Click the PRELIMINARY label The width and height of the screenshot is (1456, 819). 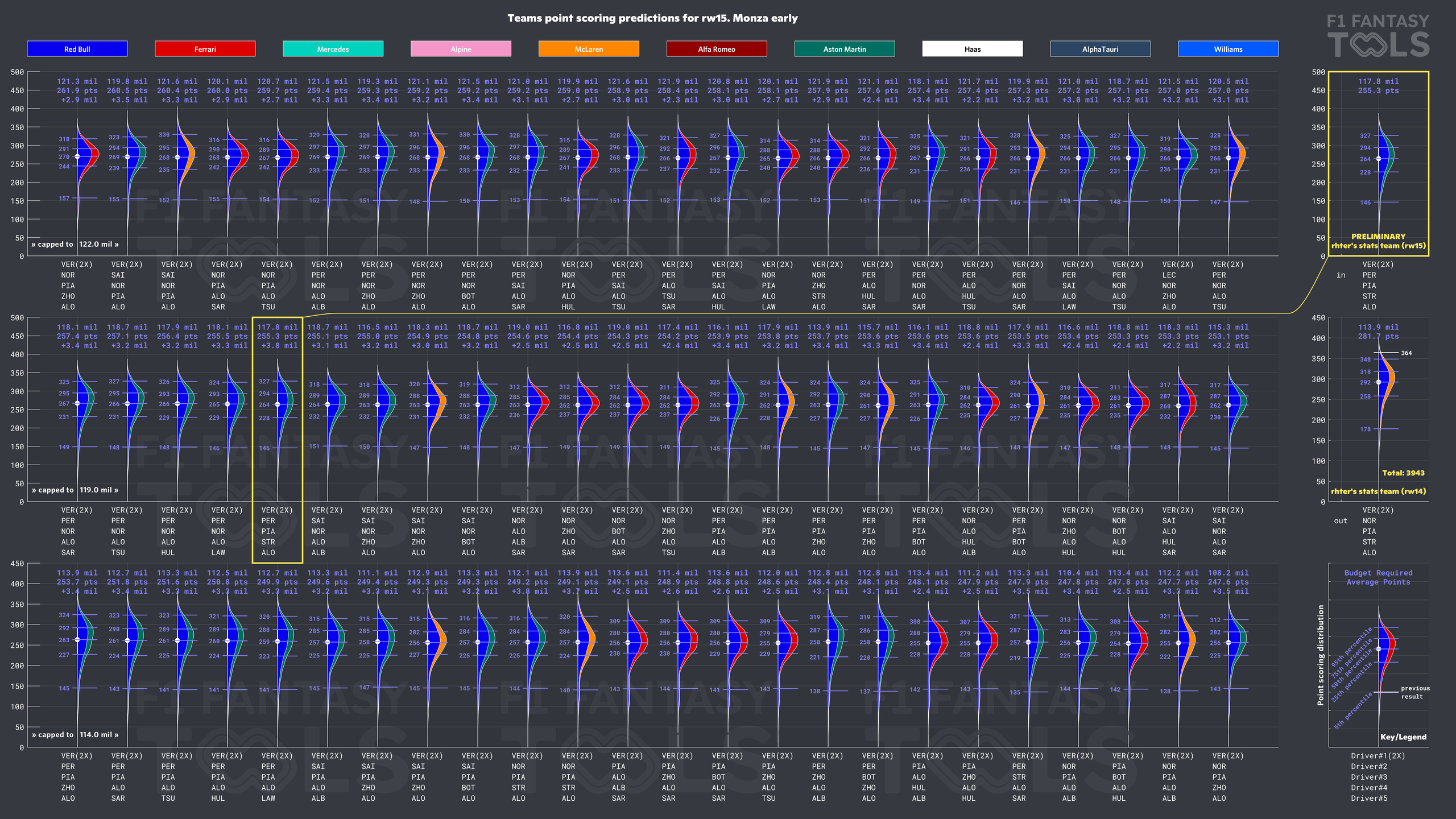coord(1378,236)
